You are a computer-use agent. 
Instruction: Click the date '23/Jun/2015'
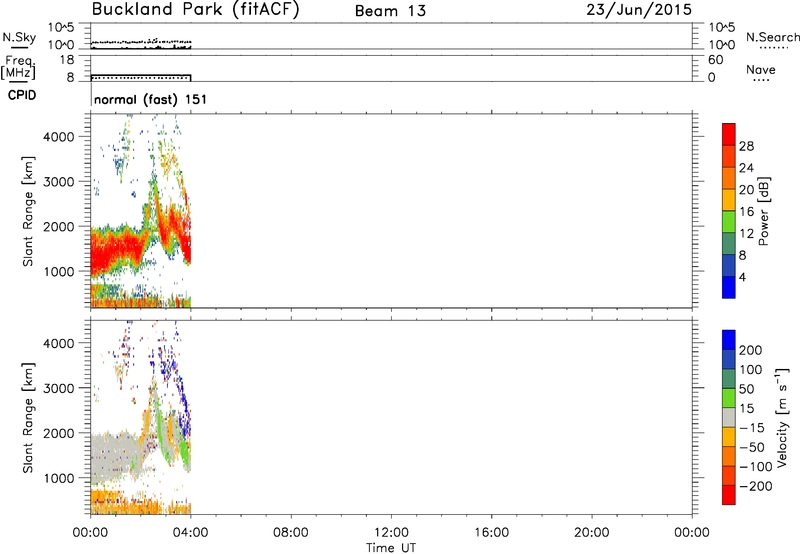click(x=639, y=10)
